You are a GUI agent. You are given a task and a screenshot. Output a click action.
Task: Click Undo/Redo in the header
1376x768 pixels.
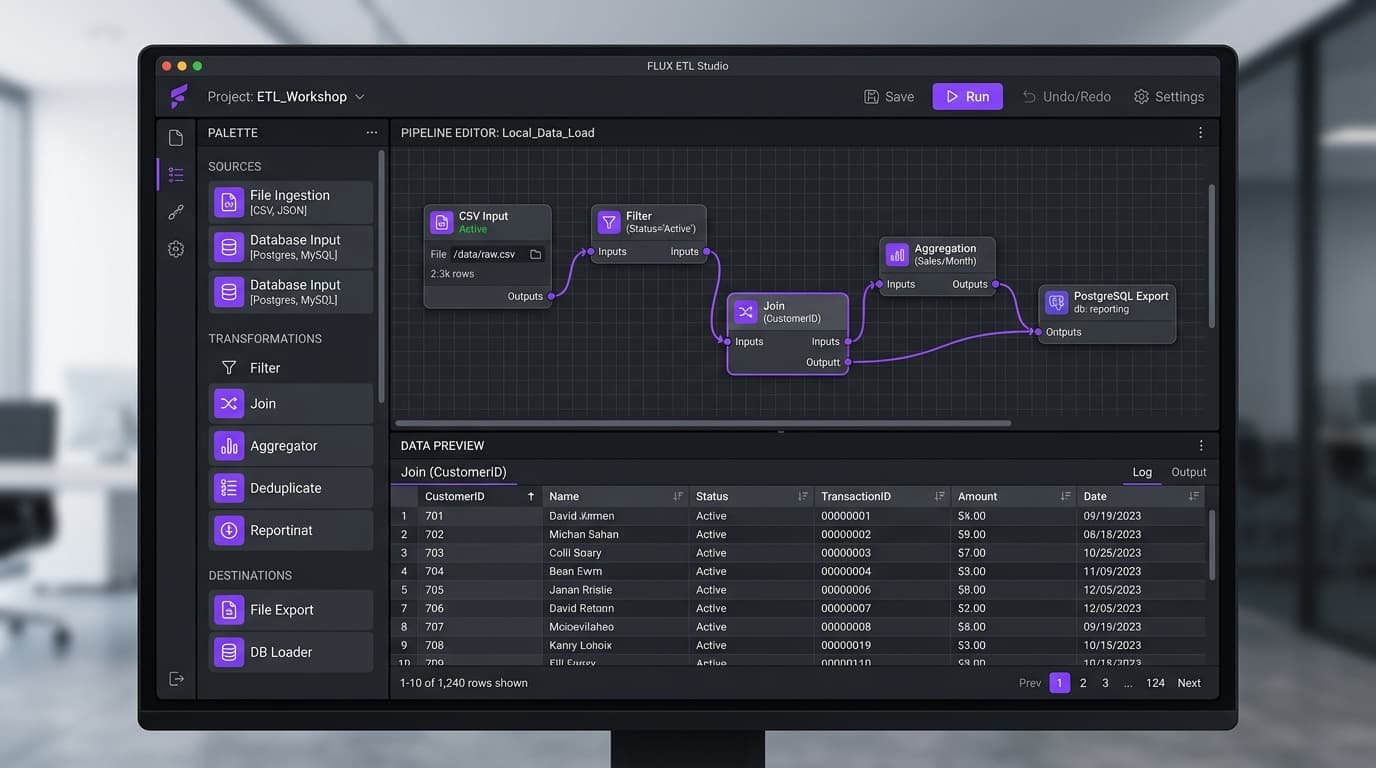tap(1066, 97)
